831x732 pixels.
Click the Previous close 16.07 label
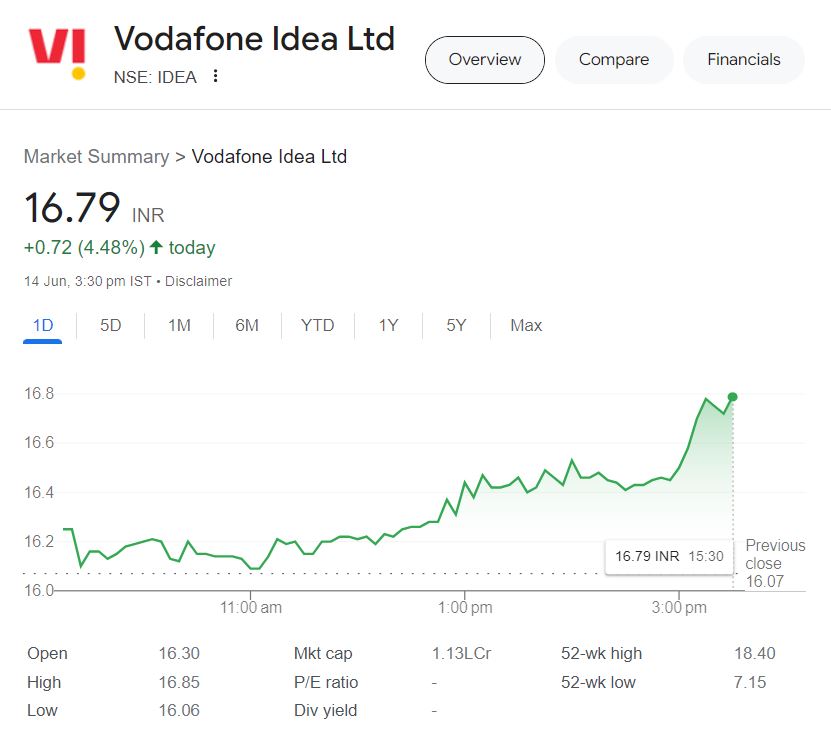774,563
